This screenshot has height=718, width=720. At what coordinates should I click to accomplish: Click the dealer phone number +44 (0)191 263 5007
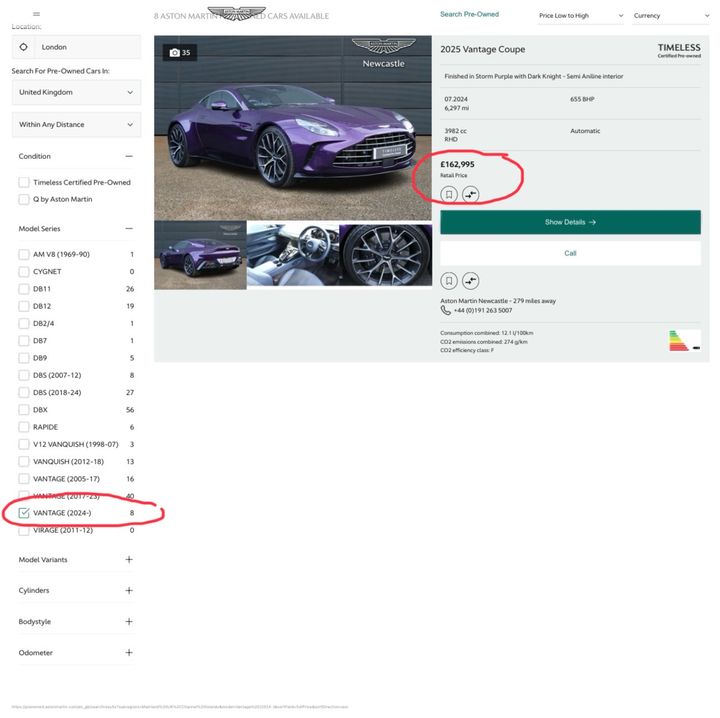coord(483,310)
